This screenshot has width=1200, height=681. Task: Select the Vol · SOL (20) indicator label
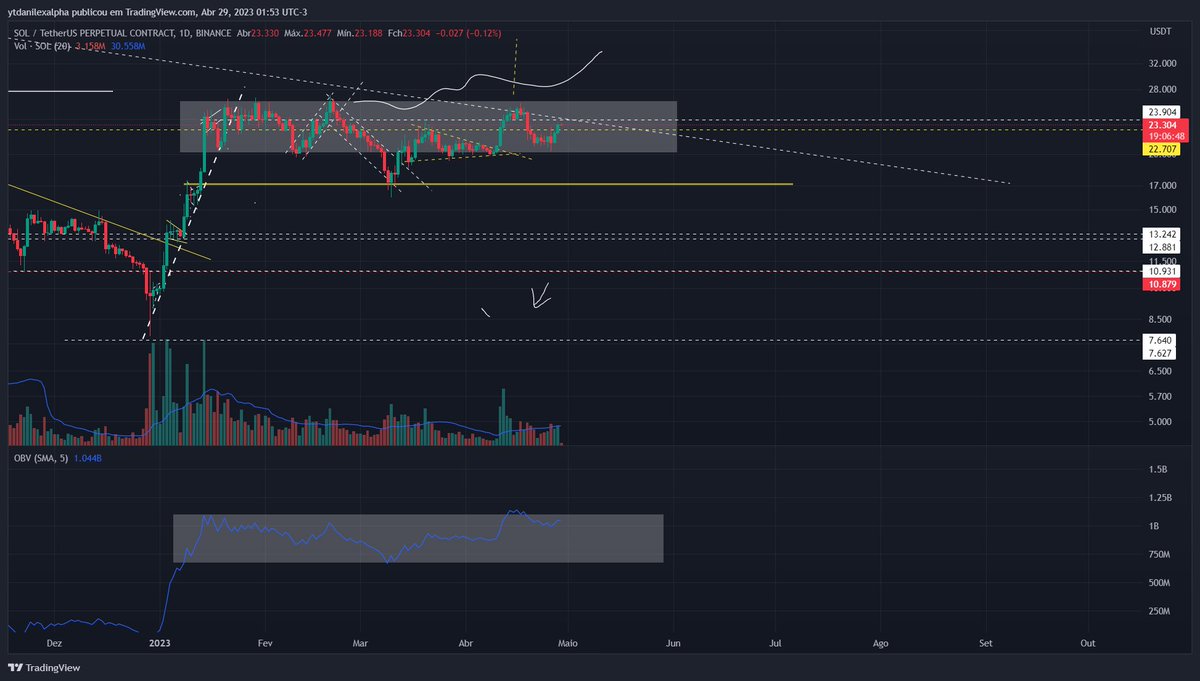[40, 46]
